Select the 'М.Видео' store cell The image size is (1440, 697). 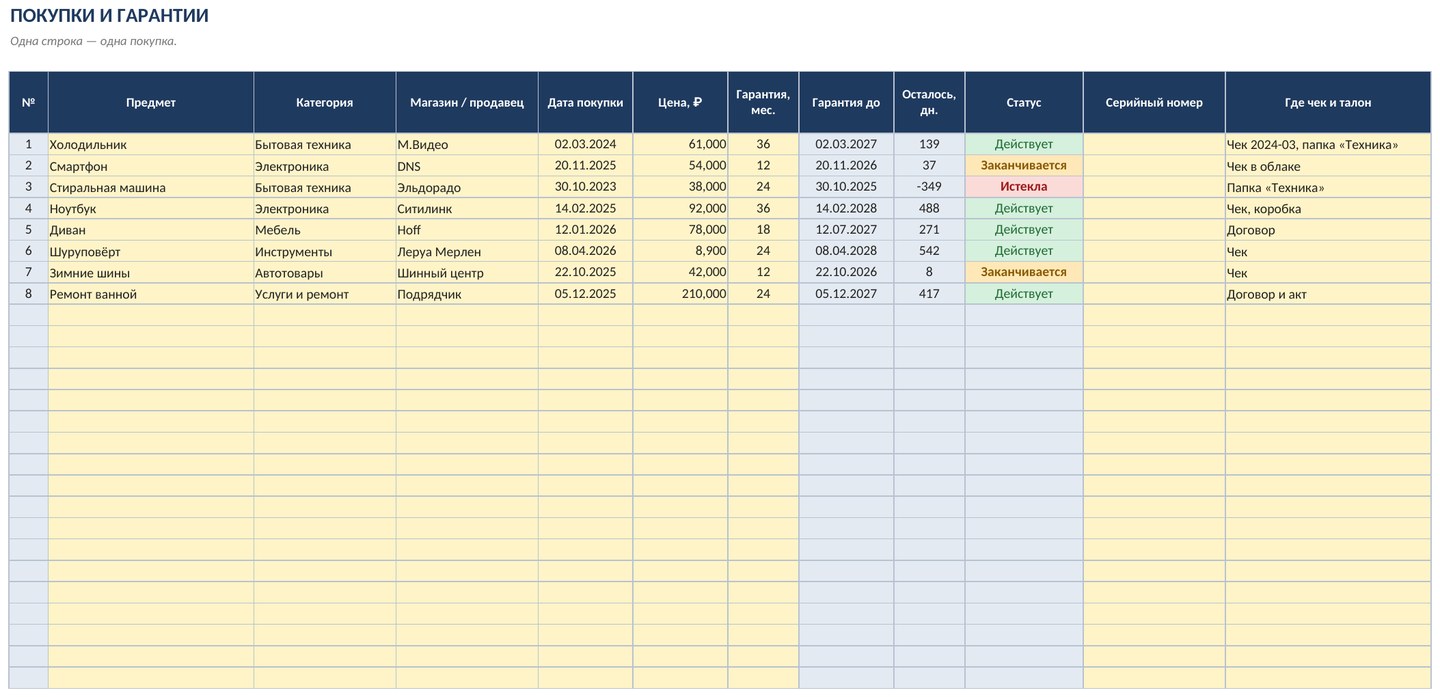point(467,144)
